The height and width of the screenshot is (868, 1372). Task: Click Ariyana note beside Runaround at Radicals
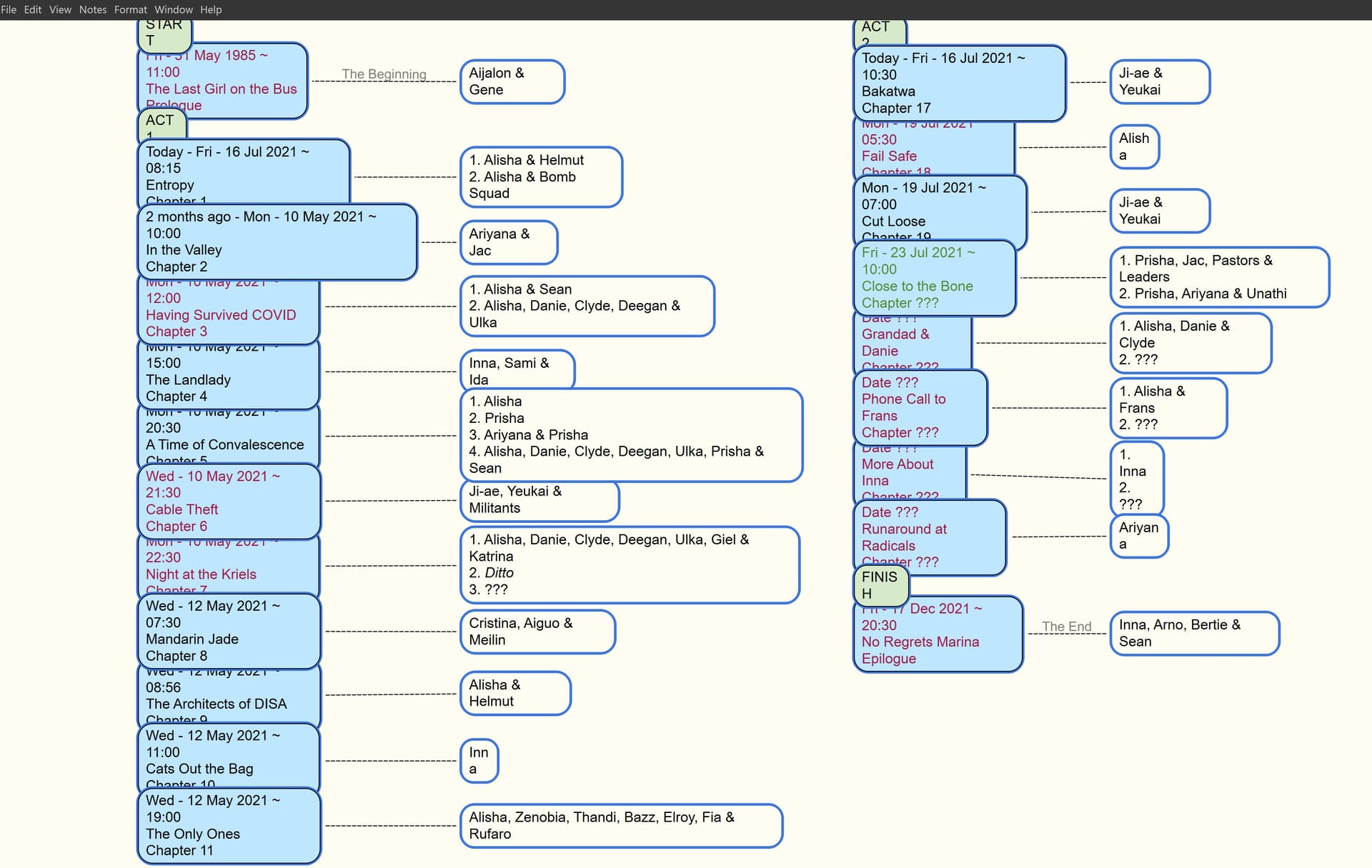[1139, 536]
